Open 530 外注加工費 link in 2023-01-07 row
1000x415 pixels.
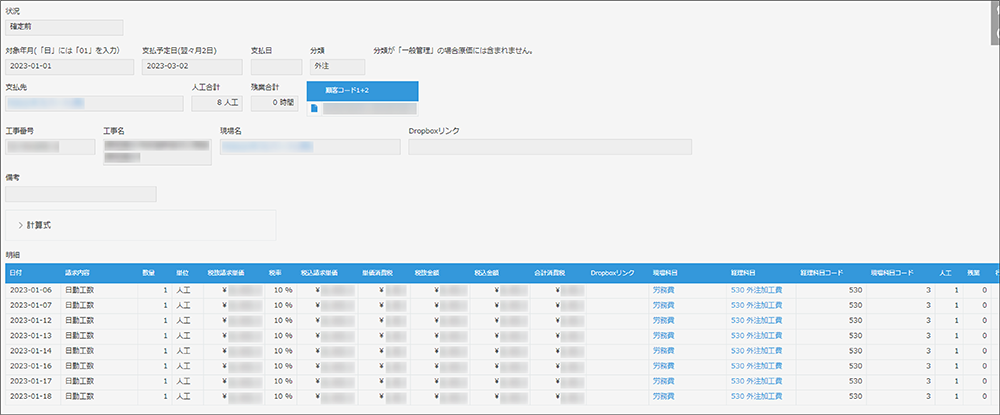point(756,304)
